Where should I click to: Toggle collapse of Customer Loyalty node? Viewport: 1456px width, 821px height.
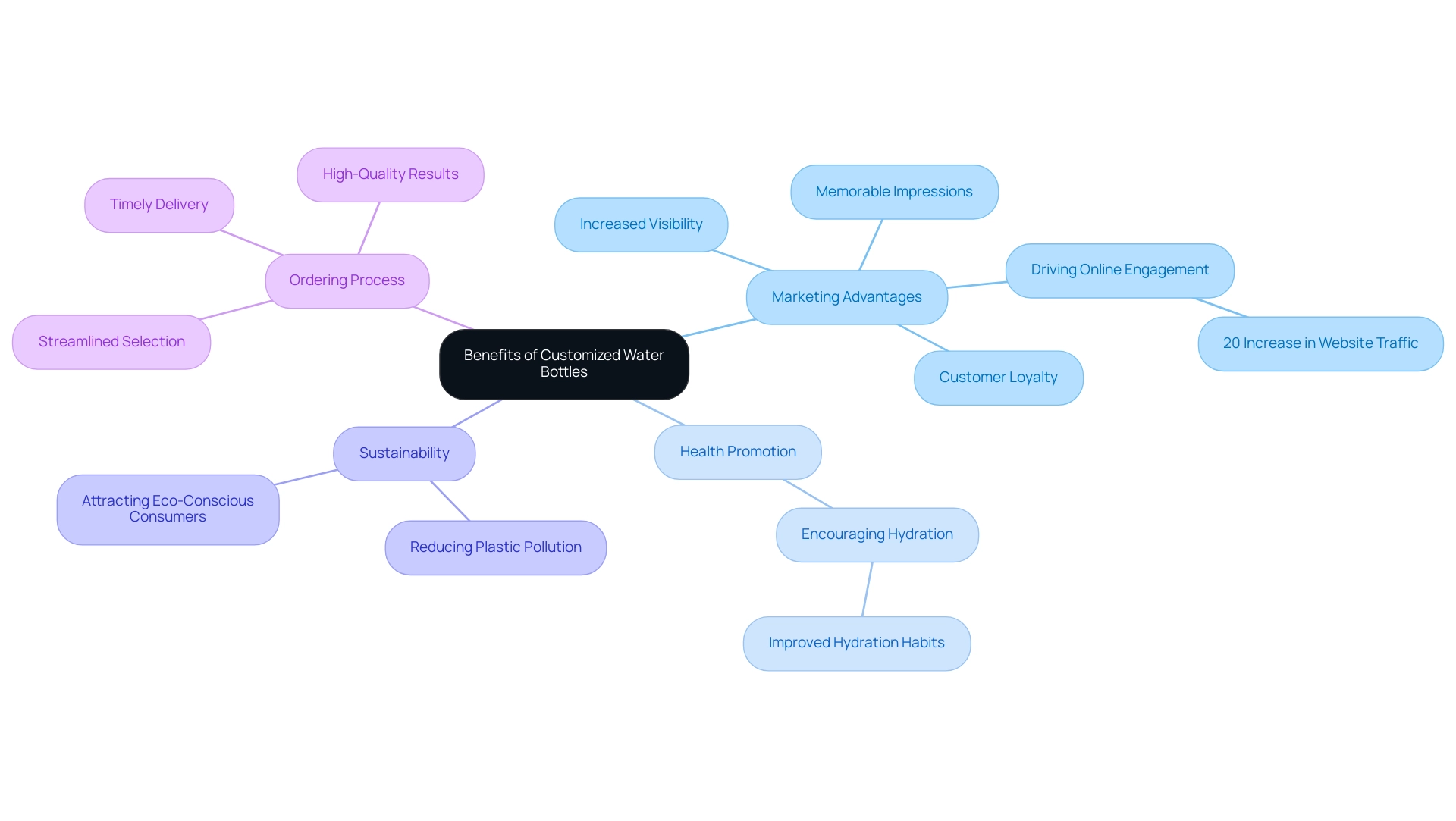pyautogui.click(x=997, y=377)
